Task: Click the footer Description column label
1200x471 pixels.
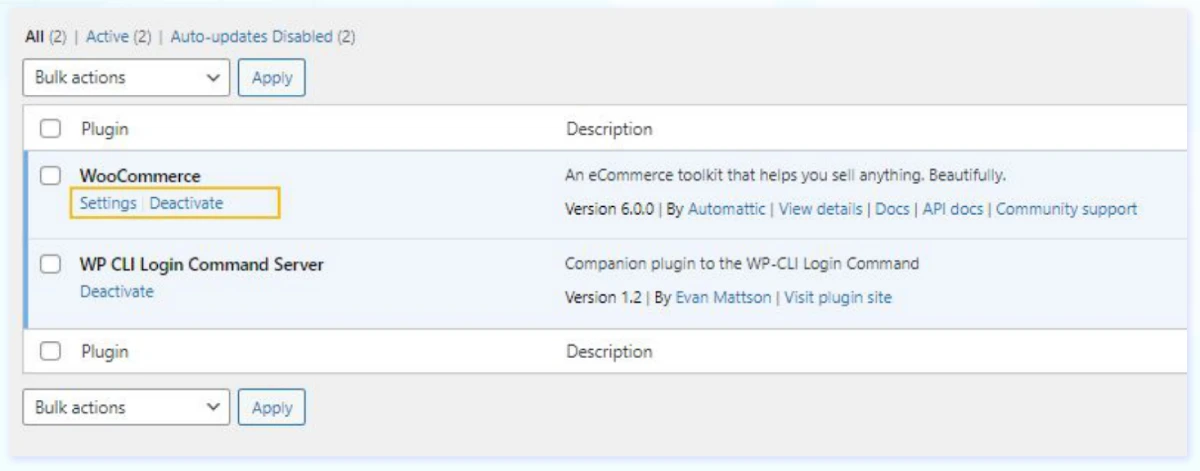Action: pyautogui.click(x=609, y=352)
